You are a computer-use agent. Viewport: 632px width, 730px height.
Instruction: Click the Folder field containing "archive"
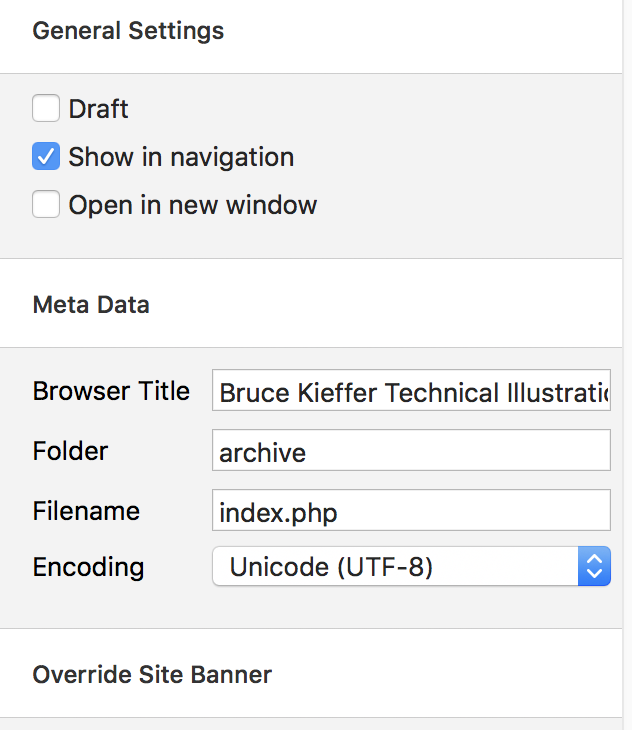410,451
